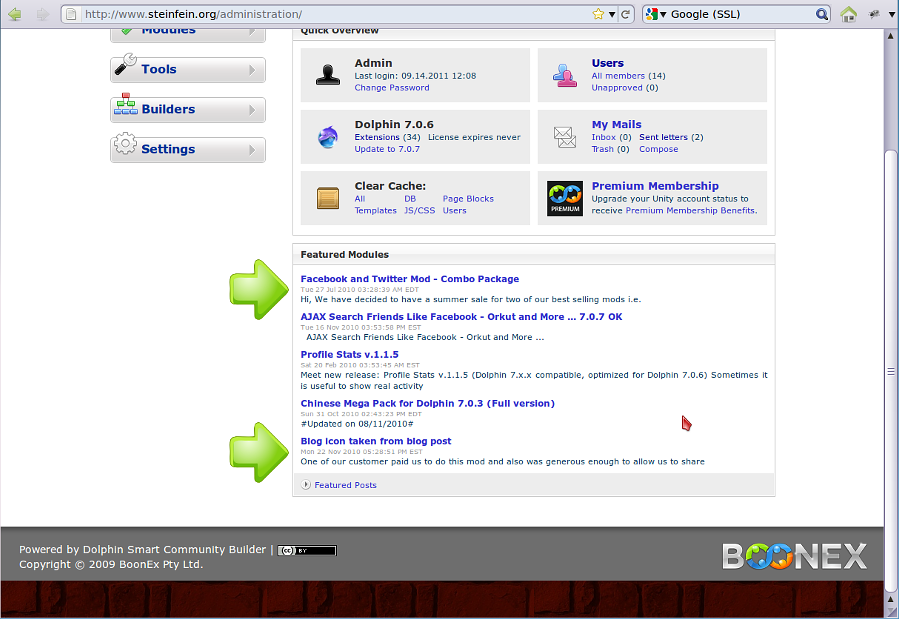Screen dimensions: 899x619
Task: Open the Tools menu item
Action: coord(188,69)
